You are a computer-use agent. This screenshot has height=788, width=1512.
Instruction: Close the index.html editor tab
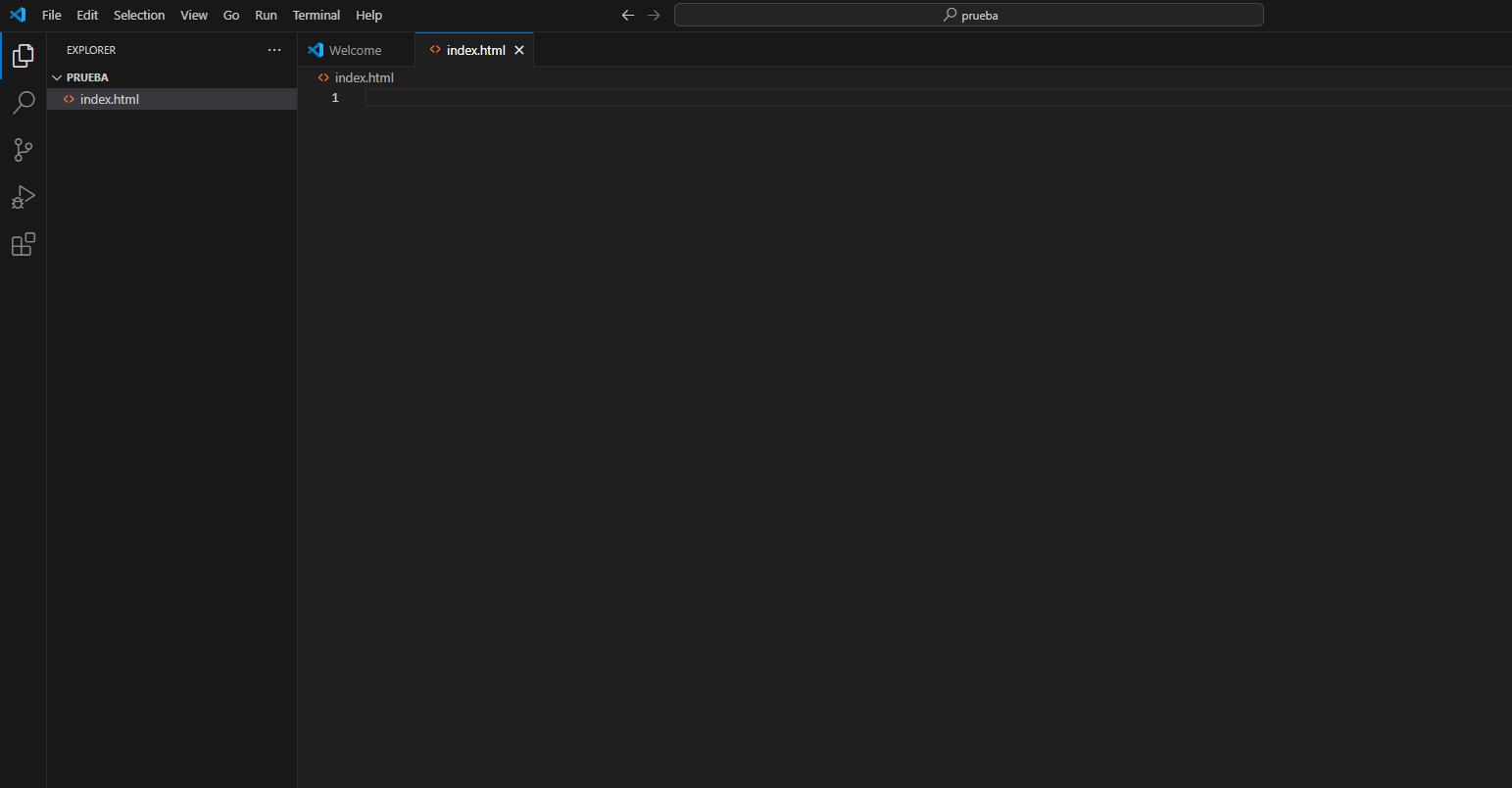(519, 50)
